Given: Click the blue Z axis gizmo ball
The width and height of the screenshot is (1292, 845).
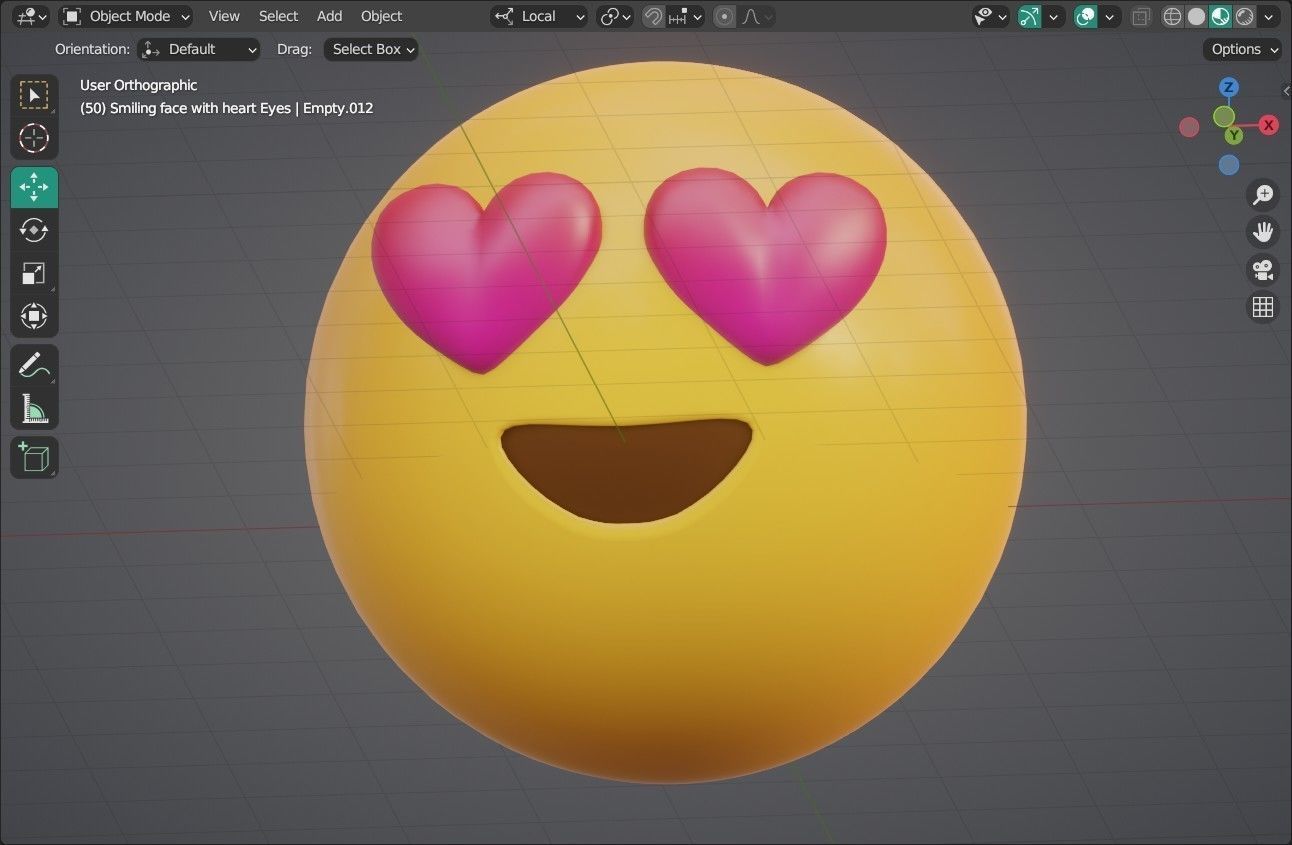Looking at the screenshot, I should tap(1229, 88).
